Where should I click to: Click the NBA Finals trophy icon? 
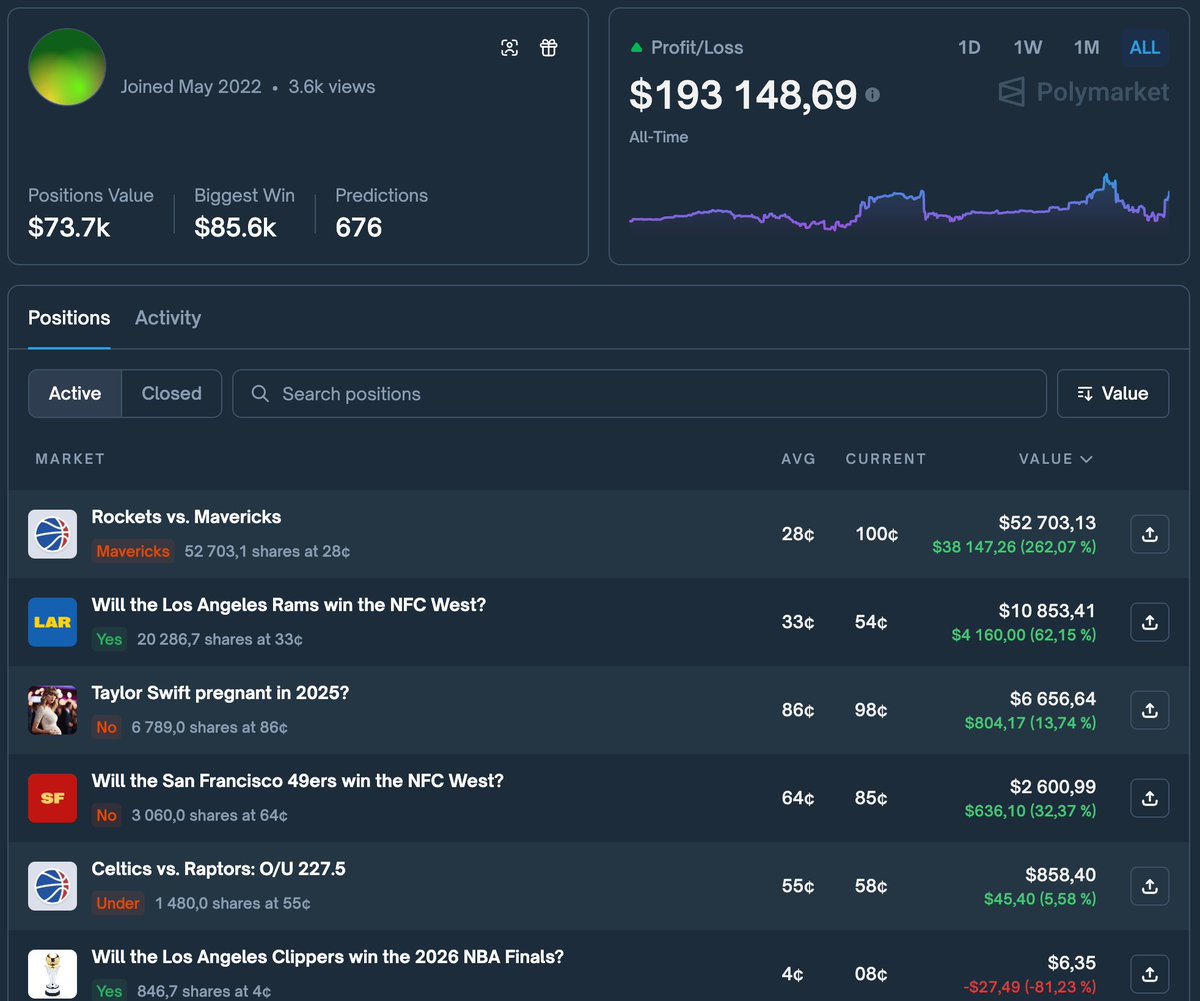pyautogui.click(x=52, y=974)
